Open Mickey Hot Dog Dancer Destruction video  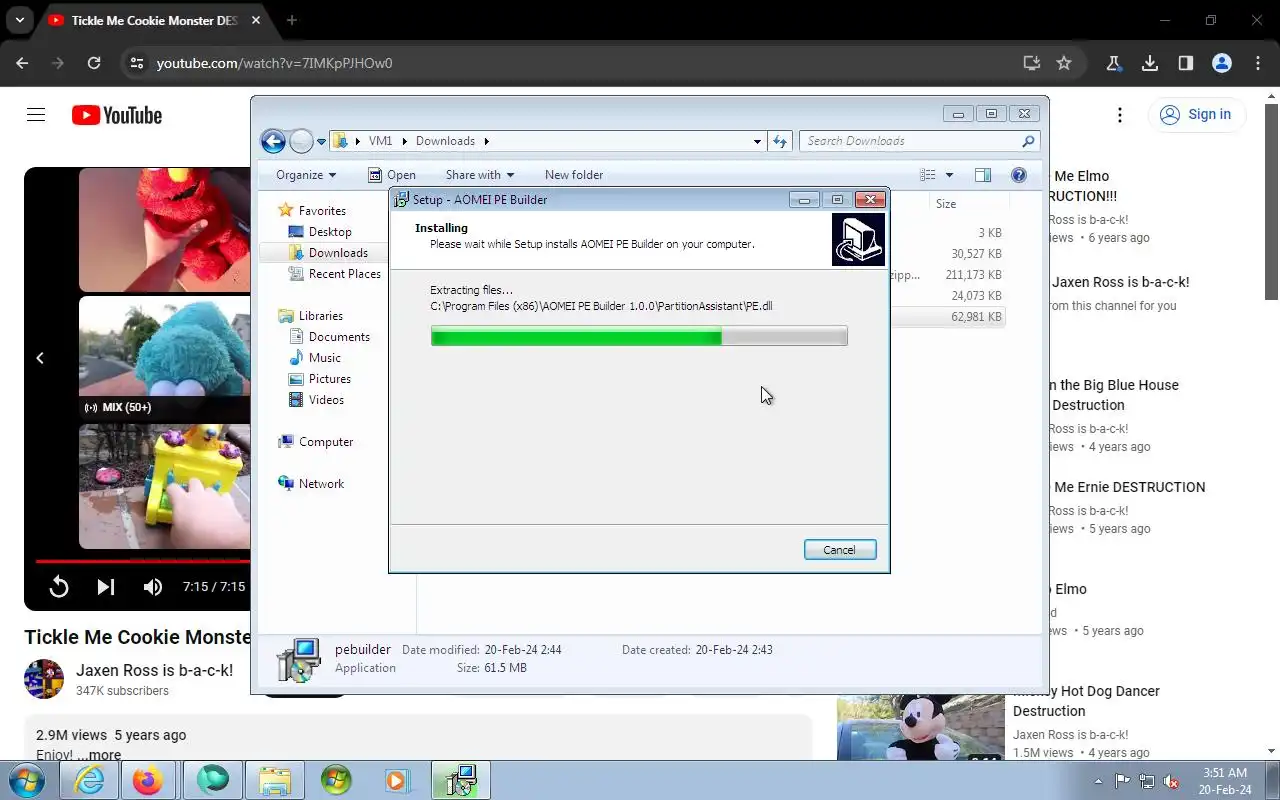(1086, 701)
